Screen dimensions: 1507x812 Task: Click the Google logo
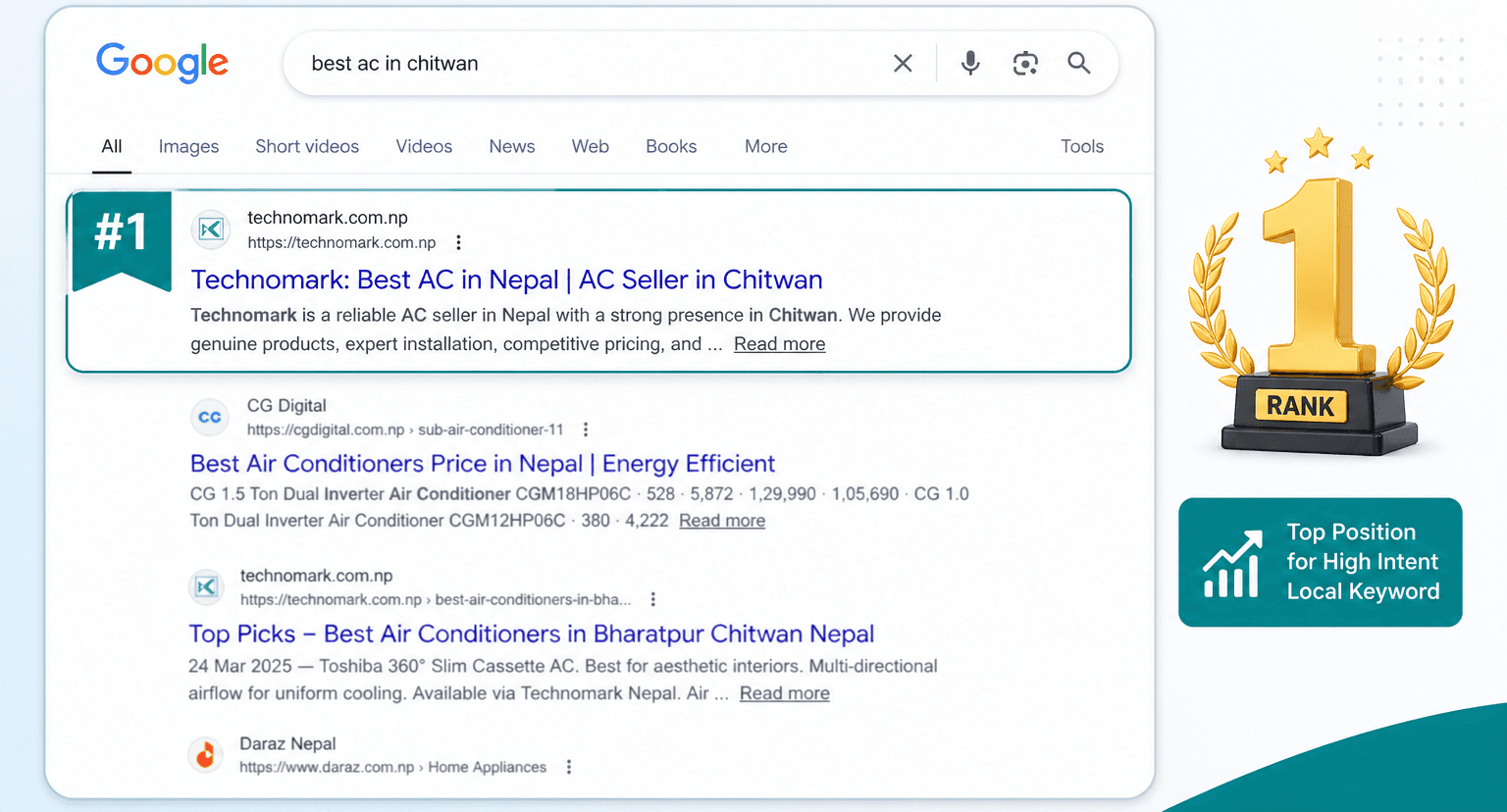162,63
